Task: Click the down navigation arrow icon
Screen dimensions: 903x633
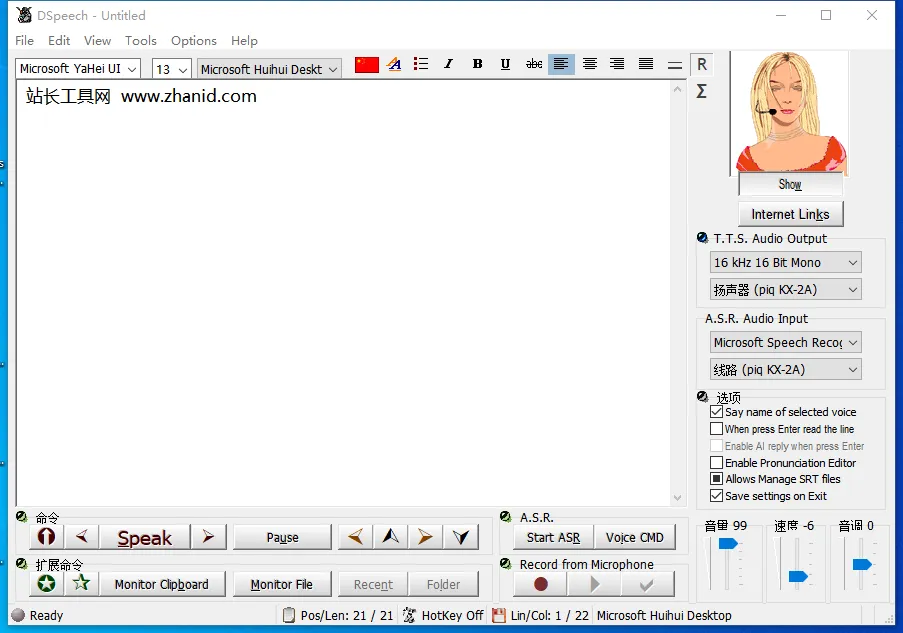Action: [x=461, y=537]
